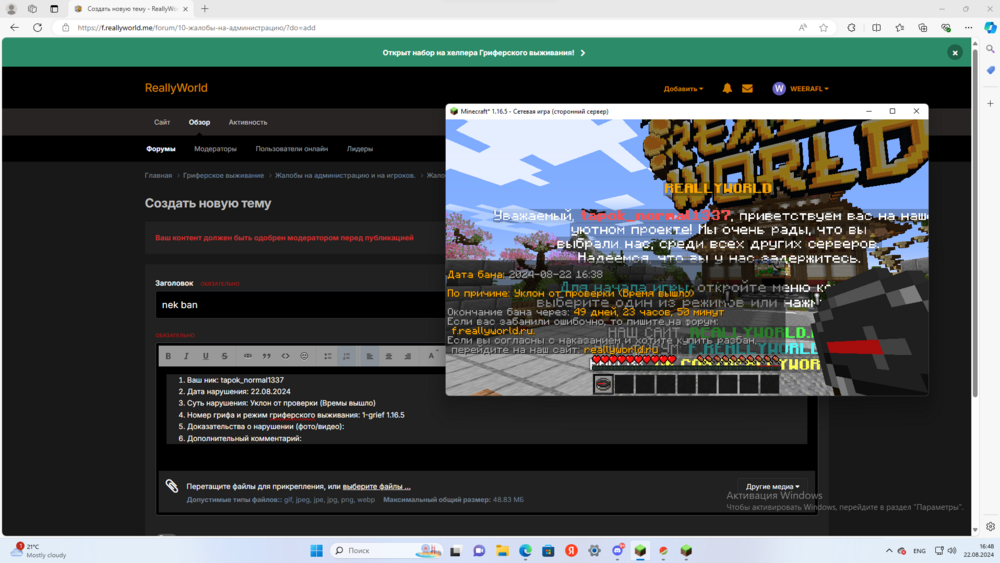The height and width of the screenshot is (563, 1000).
Task: Toggle bold formatting in the editor
Action: [x=168, y=356]
